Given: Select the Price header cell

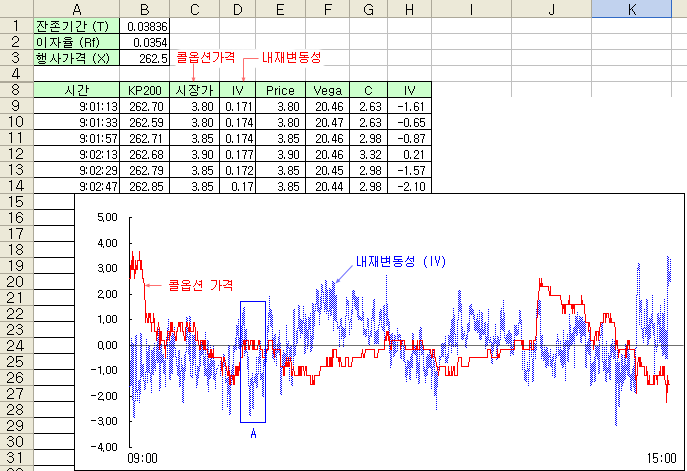Looking at the screenshot, I should 280,90.
